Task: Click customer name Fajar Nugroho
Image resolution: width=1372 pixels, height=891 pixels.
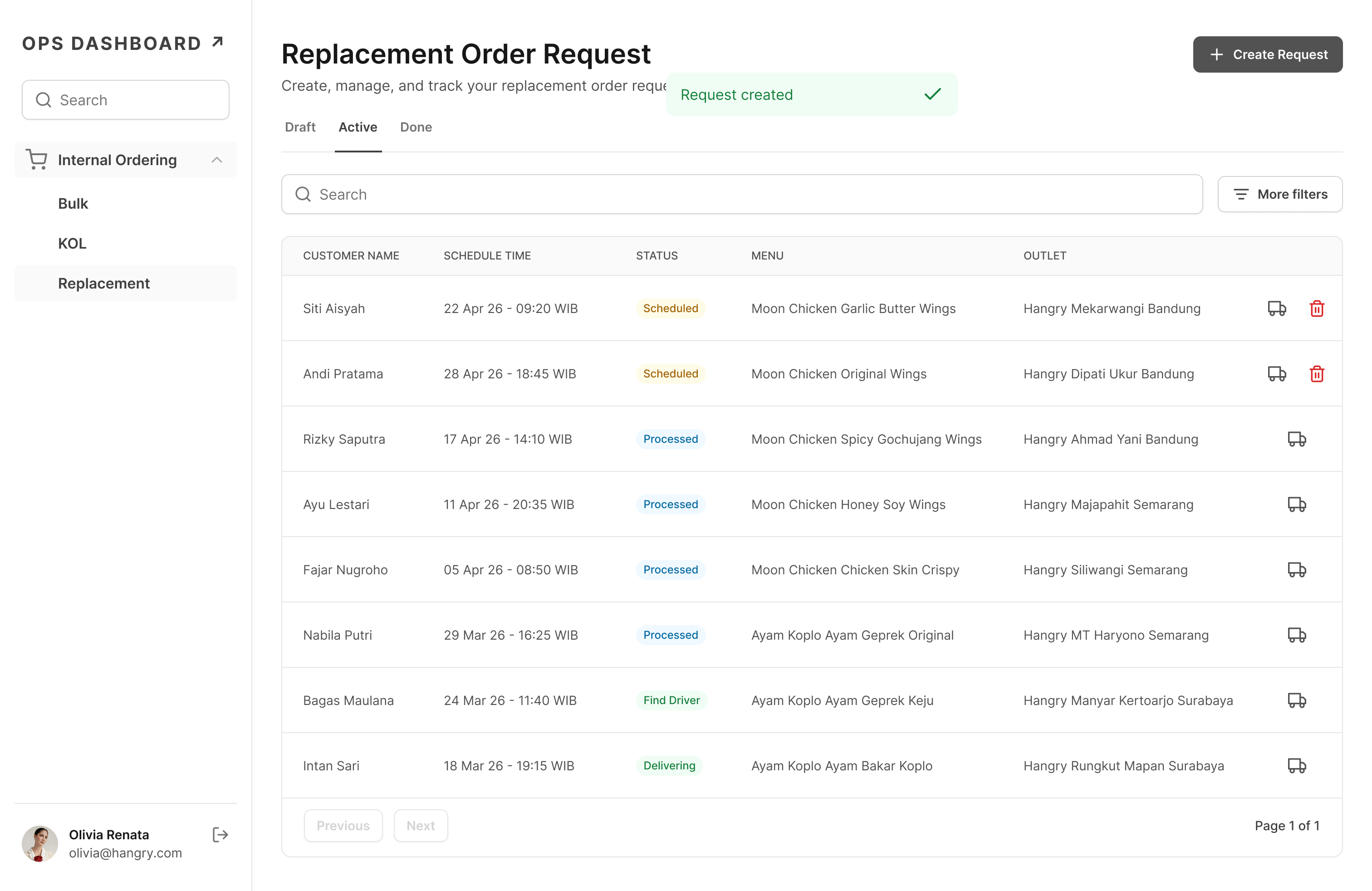Action: click(345, 569)
